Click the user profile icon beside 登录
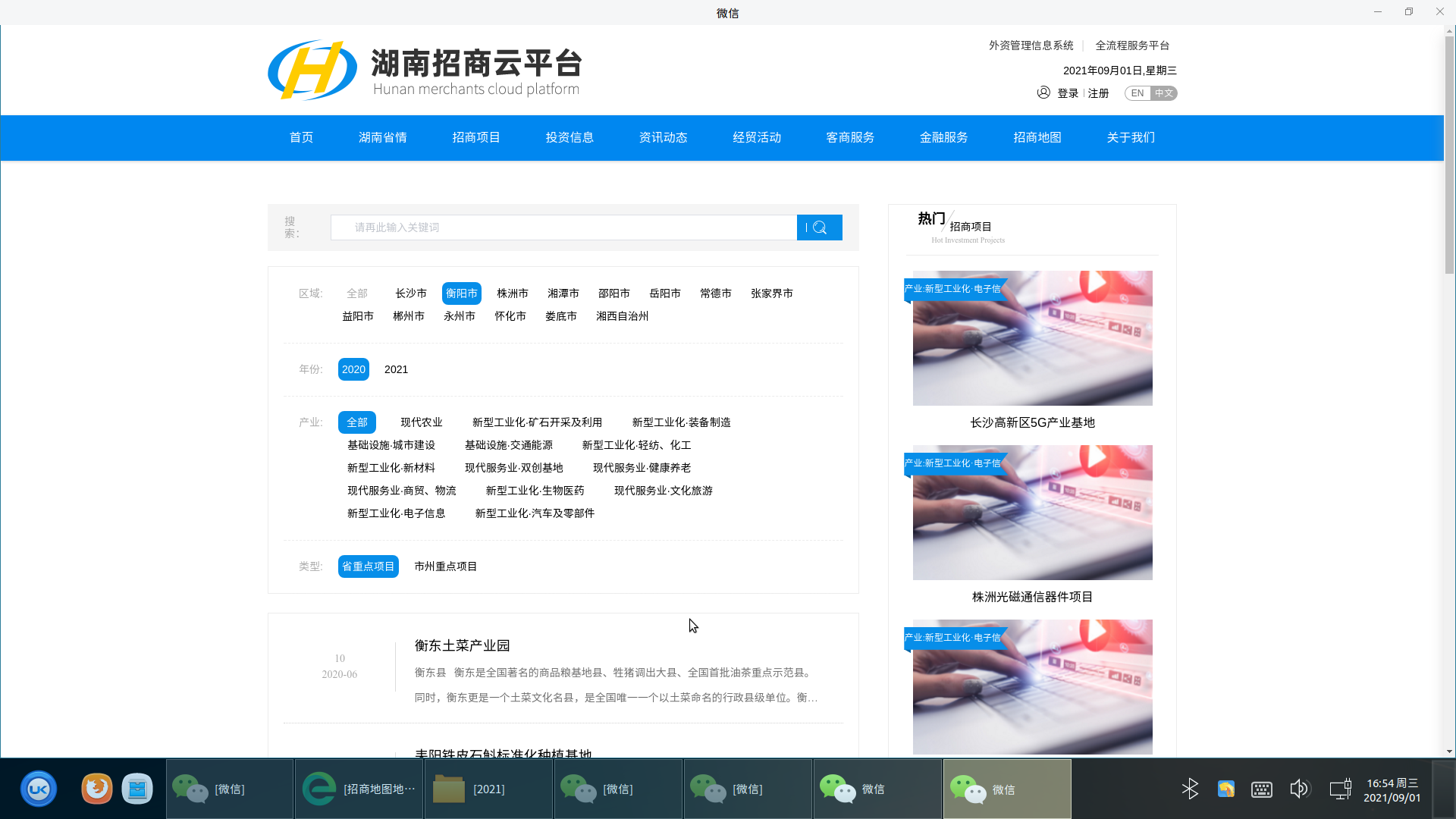Screen dimensions: 1456x819 [1043, 93]
